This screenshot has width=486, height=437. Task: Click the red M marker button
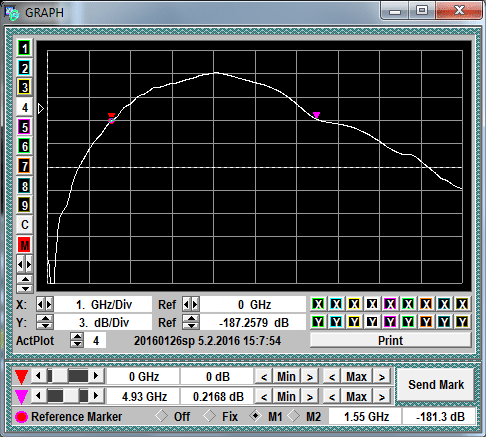tap(24, 245)
